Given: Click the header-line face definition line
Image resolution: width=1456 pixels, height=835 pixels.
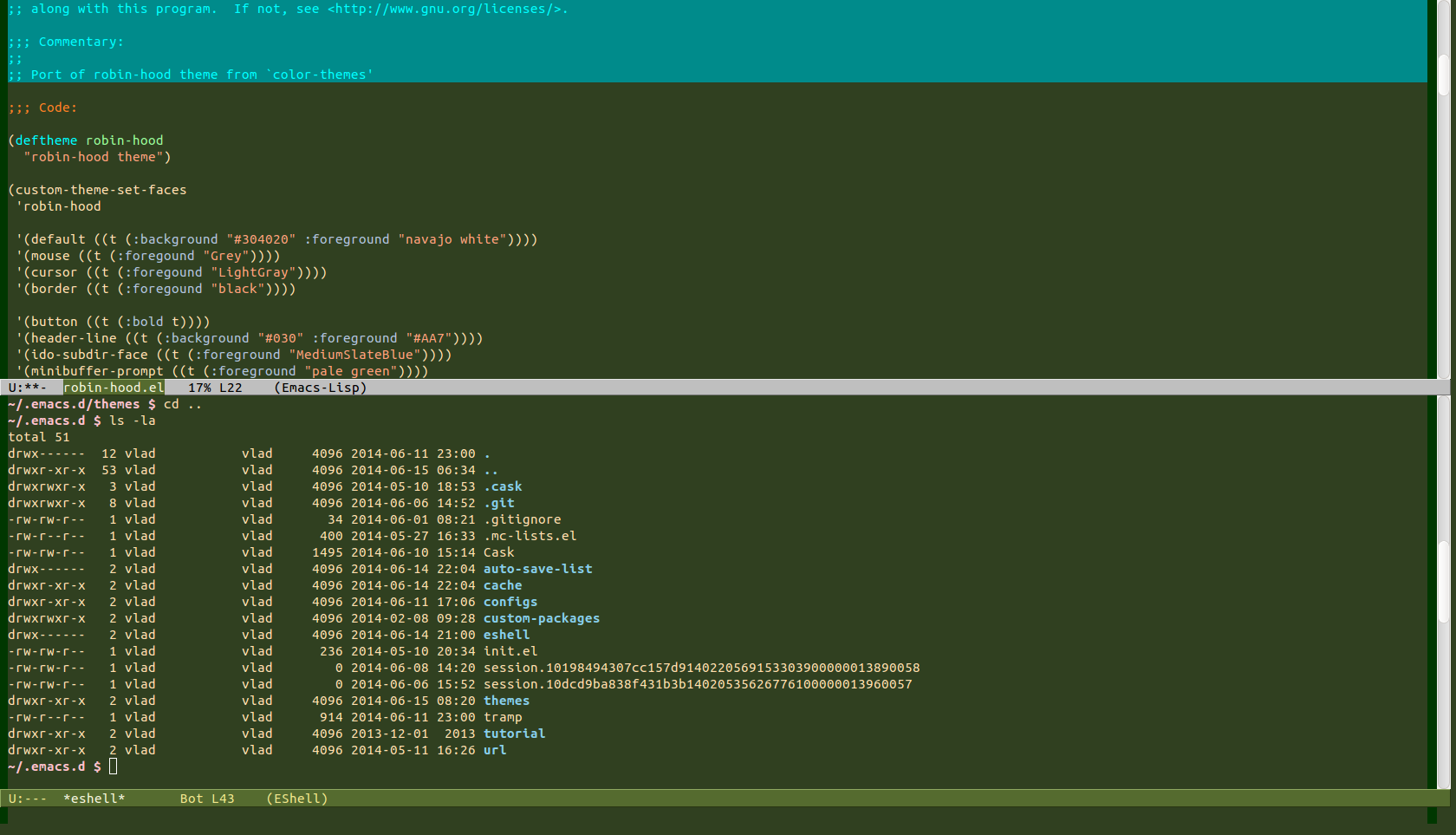Looking at the screenshot, I should coord(250,338).
